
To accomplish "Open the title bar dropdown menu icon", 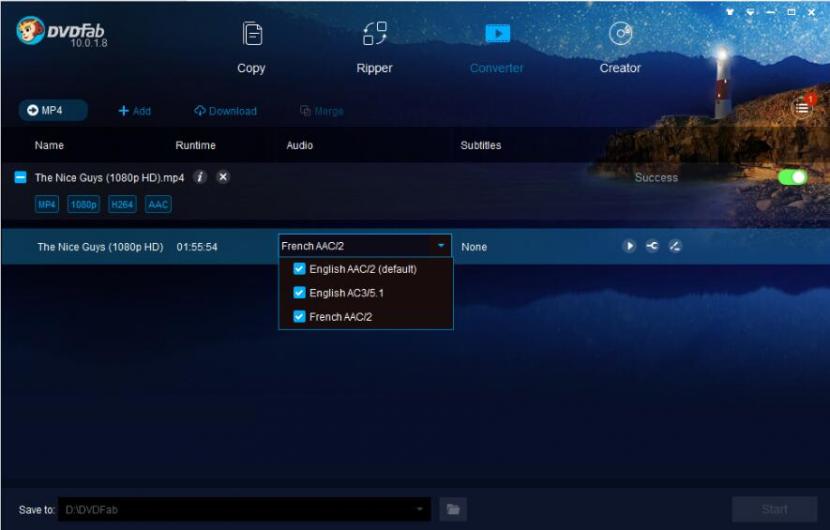I will (x=750, y=12).
